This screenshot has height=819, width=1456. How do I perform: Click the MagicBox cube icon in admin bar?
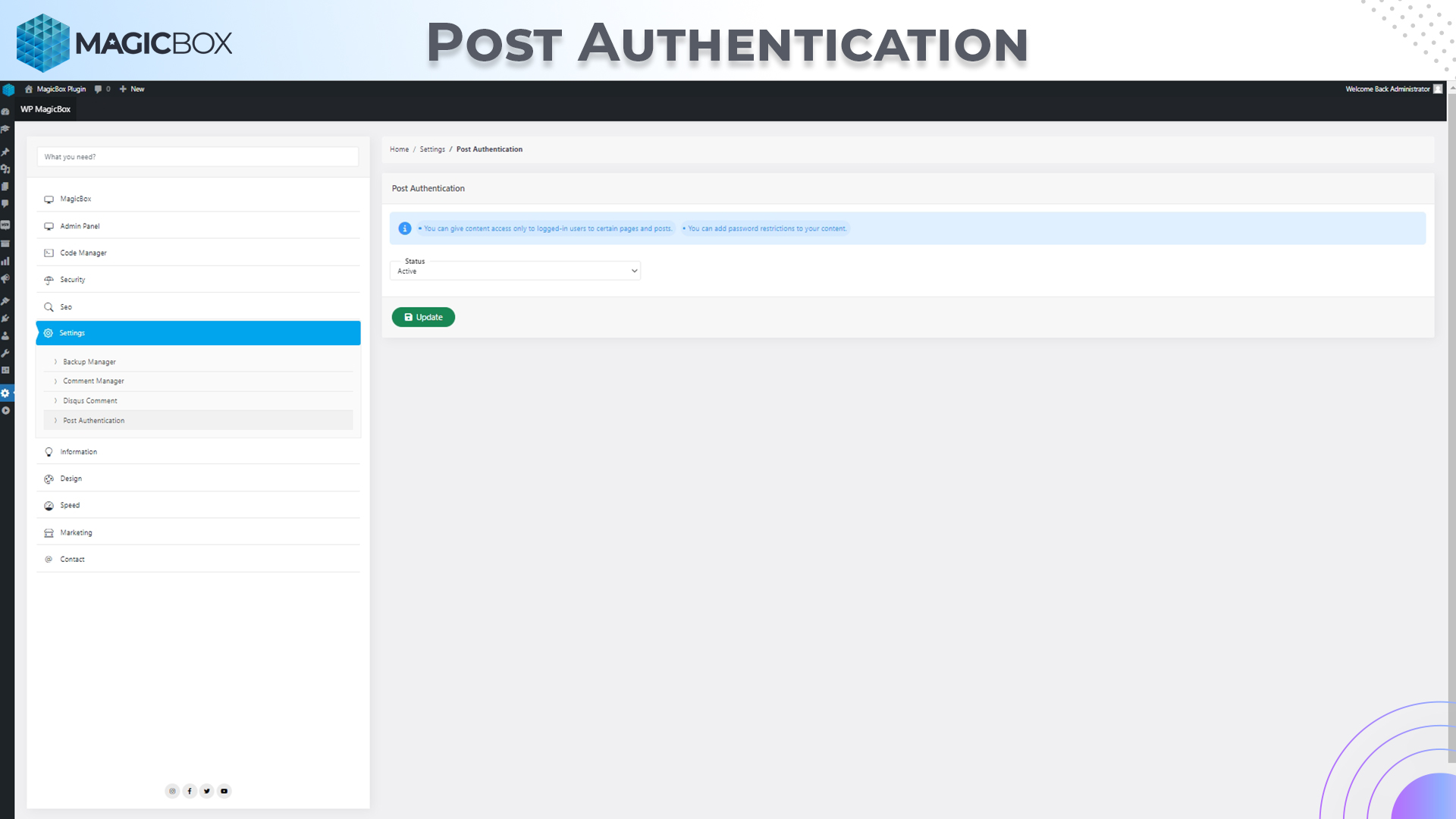tap(8, 89)
